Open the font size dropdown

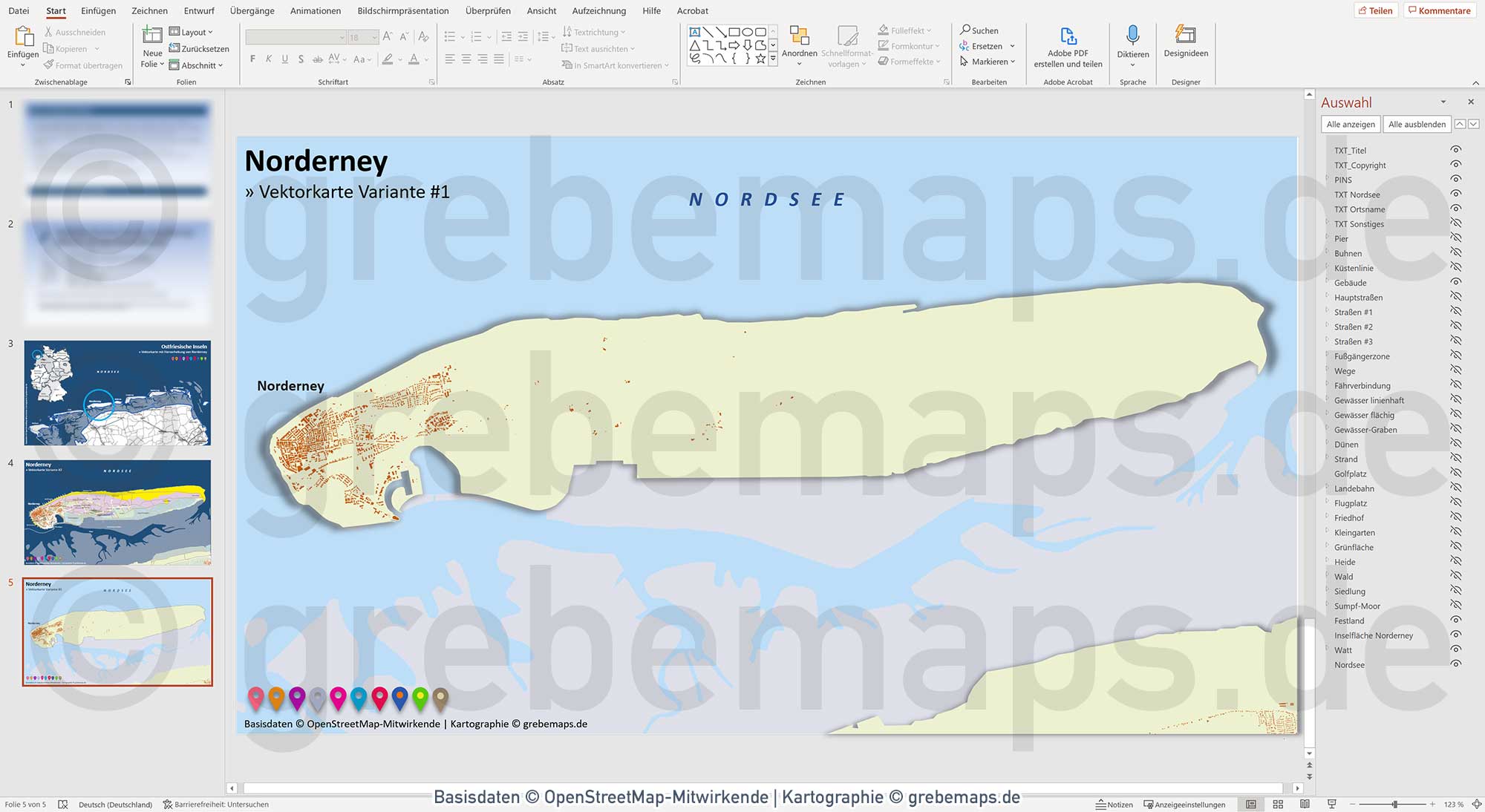click(373, 37)
